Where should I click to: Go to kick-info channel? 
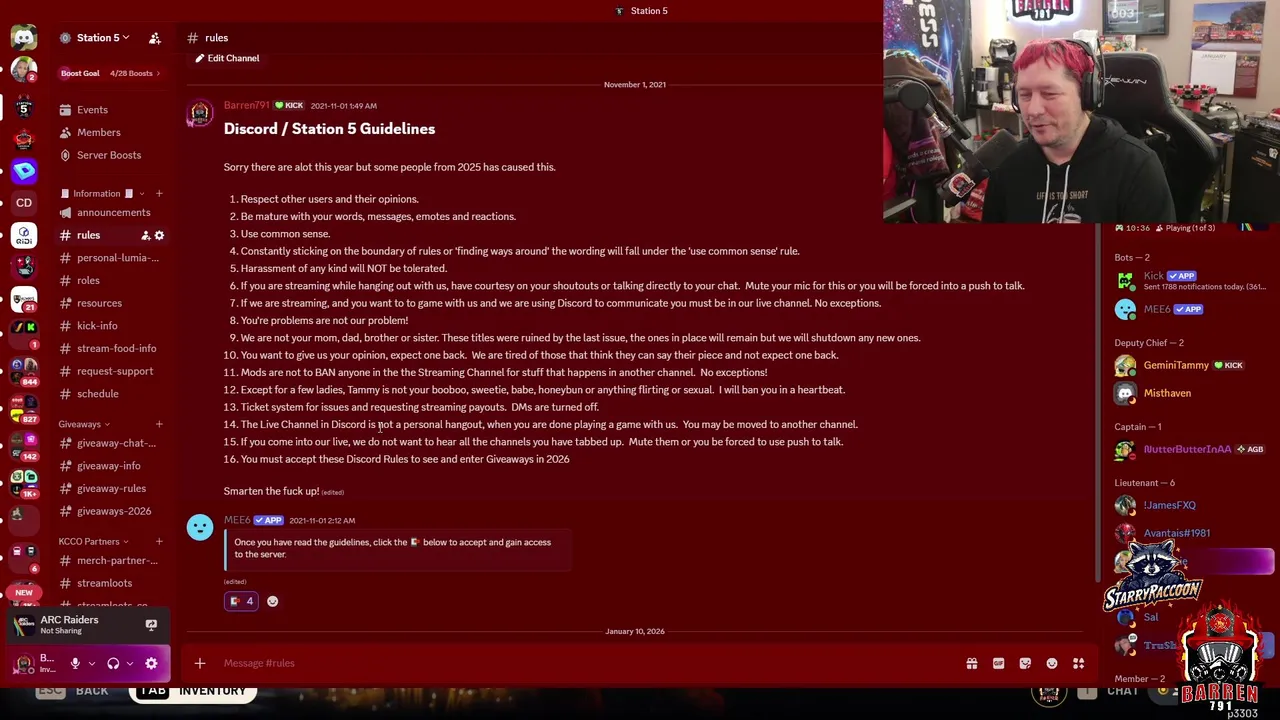click(x=97, y=326)
